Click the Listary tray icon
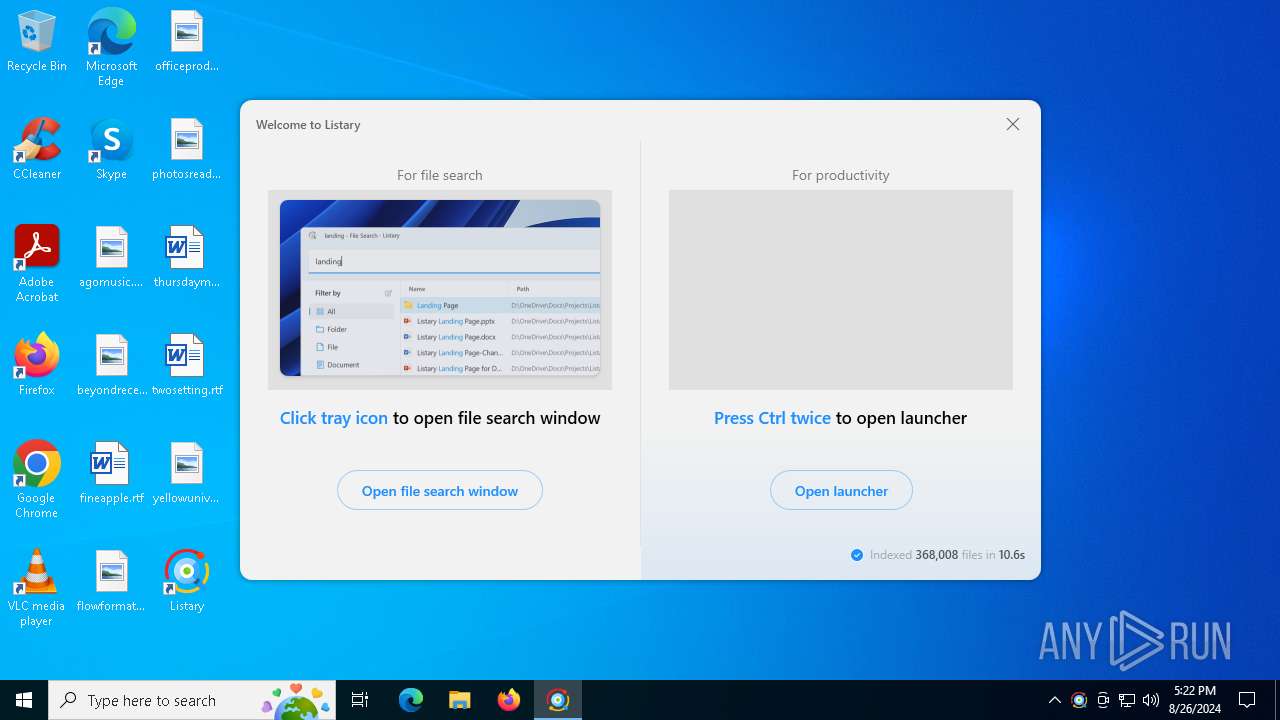This screenshot has height=720, width=1280. pyautogui.click(x=1079, y=700)
